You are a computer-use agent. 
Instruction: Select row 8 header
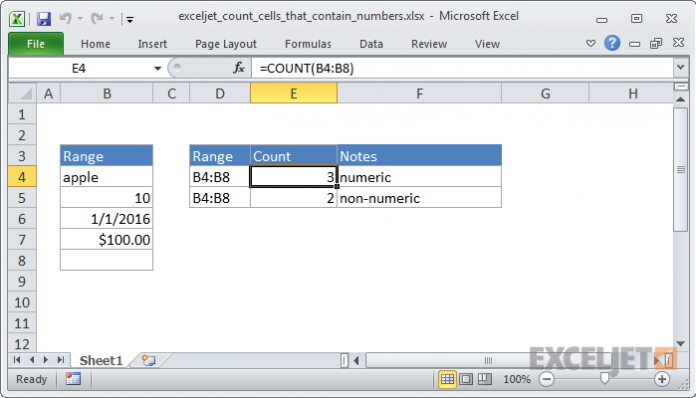(x=22, y=260)
